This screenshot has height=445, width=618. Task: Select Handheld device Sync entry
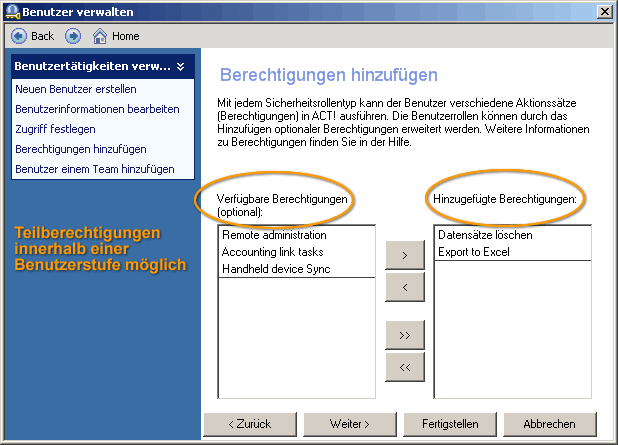click(276, 269)
